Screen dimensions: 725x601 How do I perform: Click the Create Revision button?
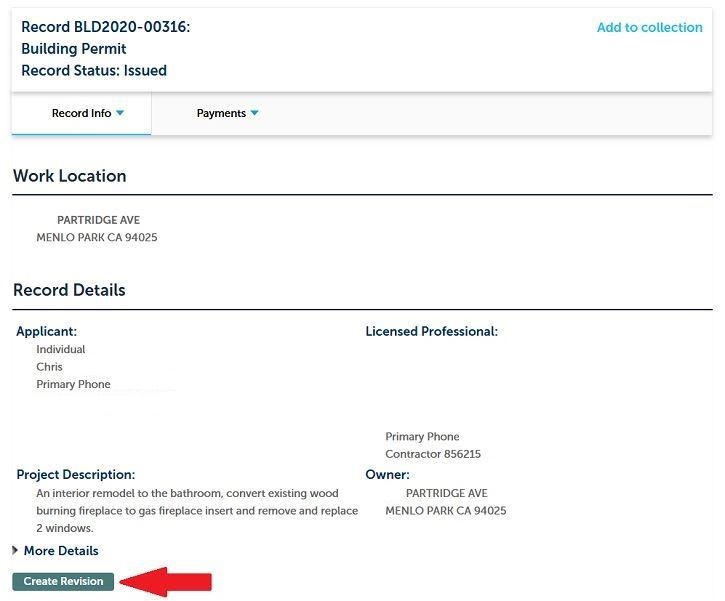[63, 581]
